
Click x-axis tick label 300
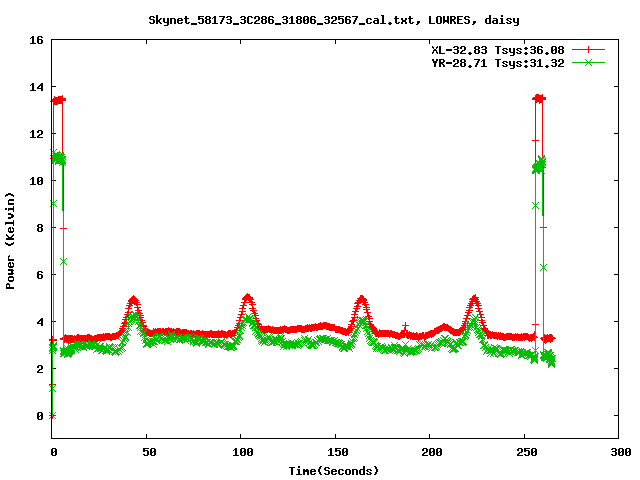click(621, 452)
